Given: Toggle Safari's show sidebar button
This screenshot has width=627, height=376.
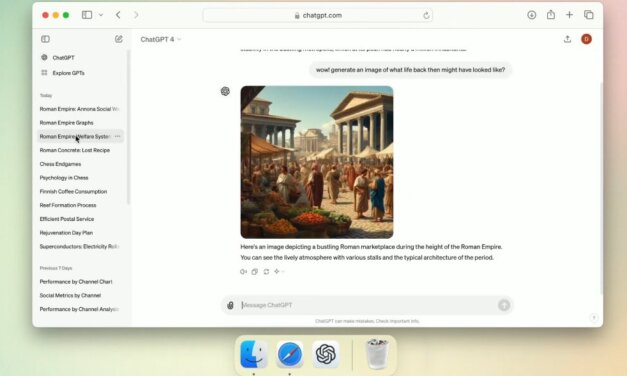Looking at the screenshot, I should [x=87, y=15].
